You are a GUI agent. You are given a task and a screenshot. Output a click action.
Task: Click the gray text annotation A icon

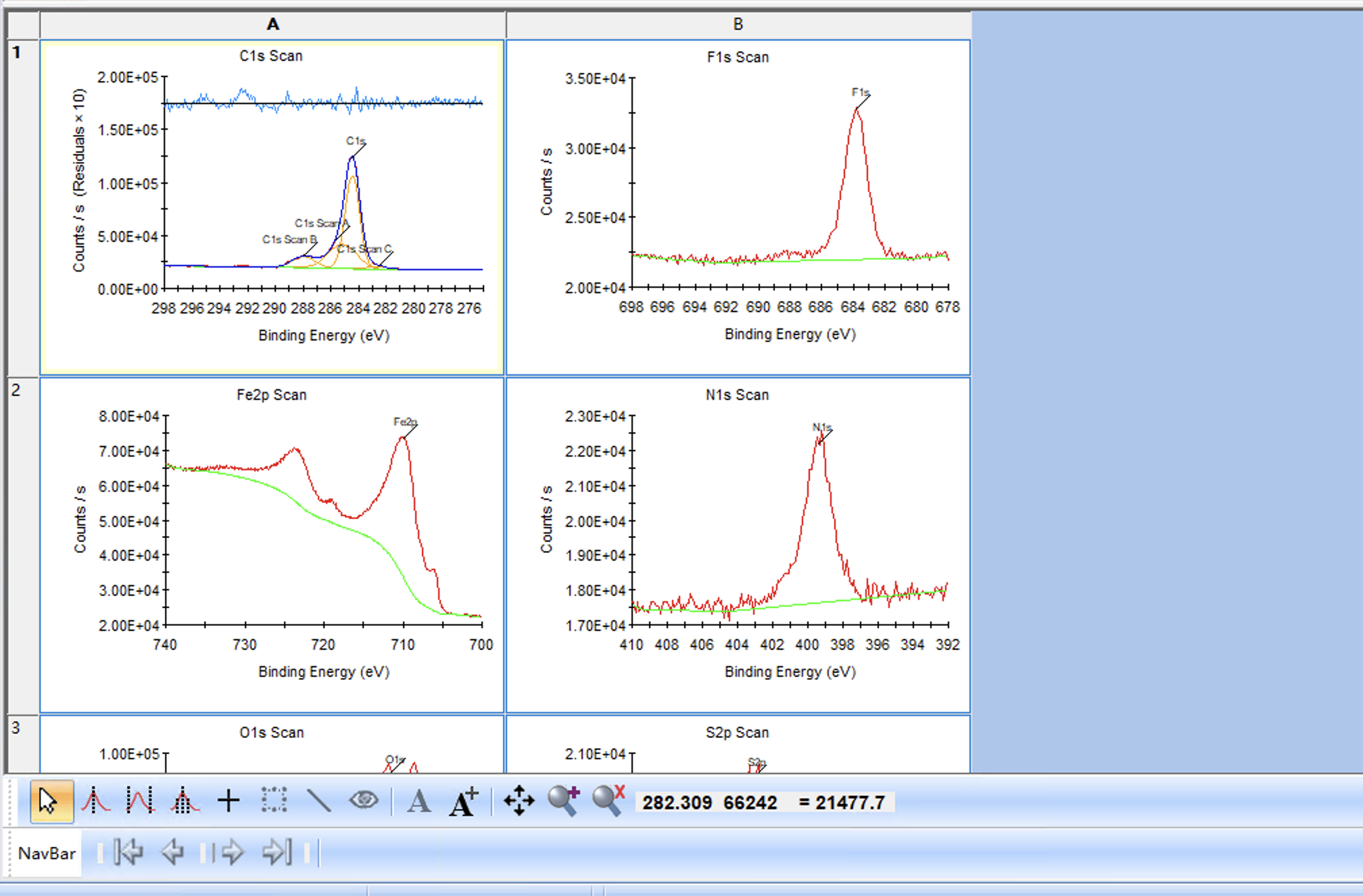pos(419,802)
